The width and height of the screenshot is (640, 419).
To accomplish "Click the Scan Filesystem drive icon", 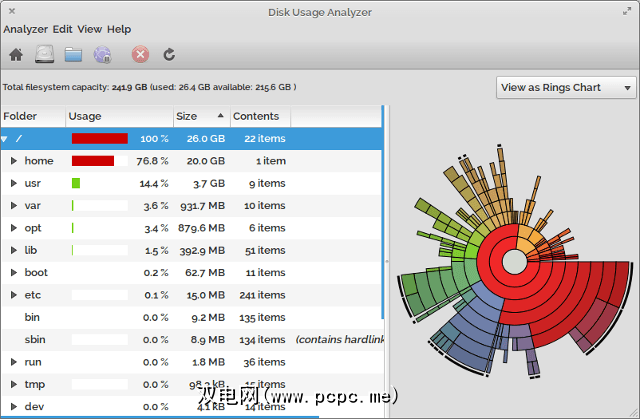I will point(44,54).
